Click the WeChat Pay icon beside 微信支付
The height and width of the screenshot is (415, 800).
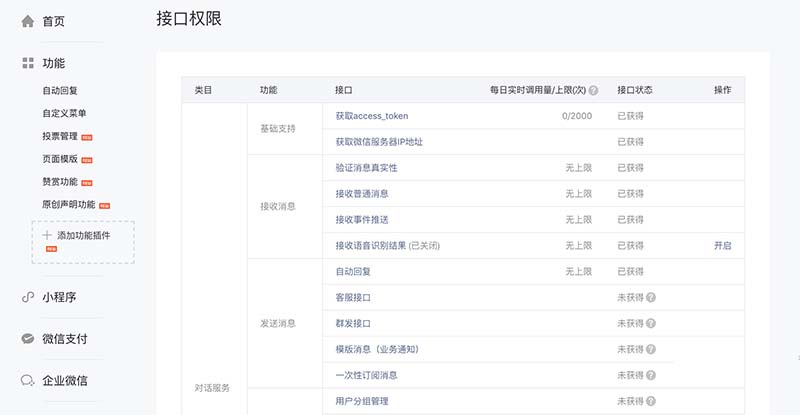point(28,338)
